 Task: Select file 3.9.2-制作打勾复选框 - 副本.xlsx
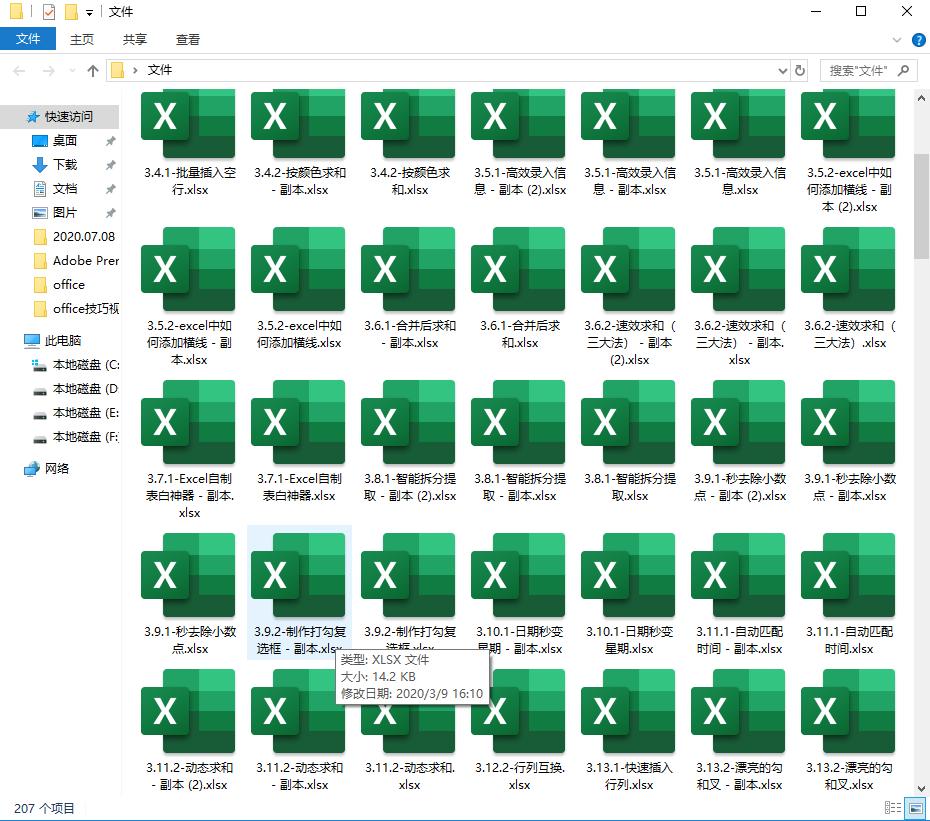pos(299,593)
